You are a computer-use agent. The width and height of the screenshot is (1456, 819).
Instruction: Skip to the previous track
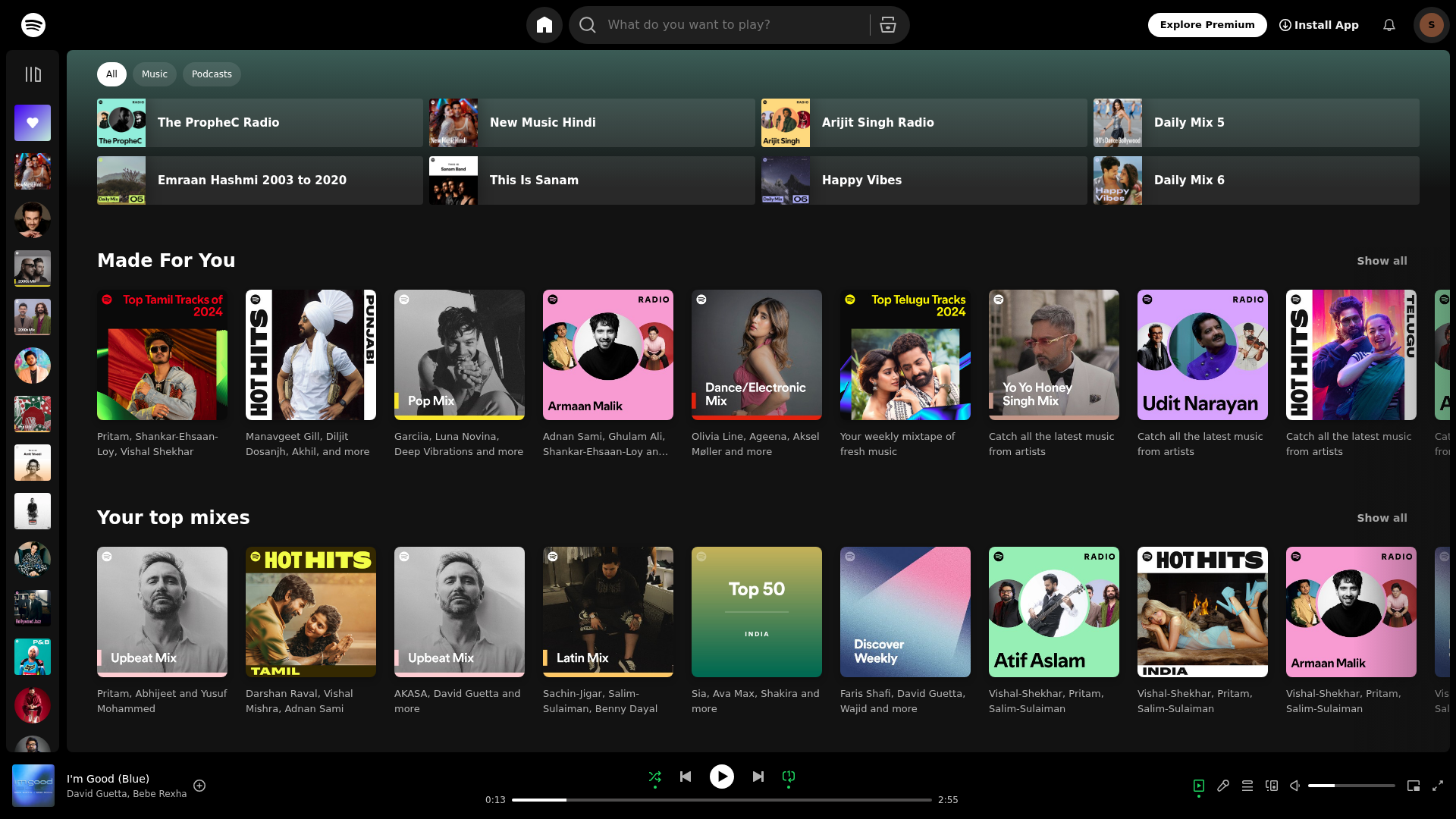686,777
